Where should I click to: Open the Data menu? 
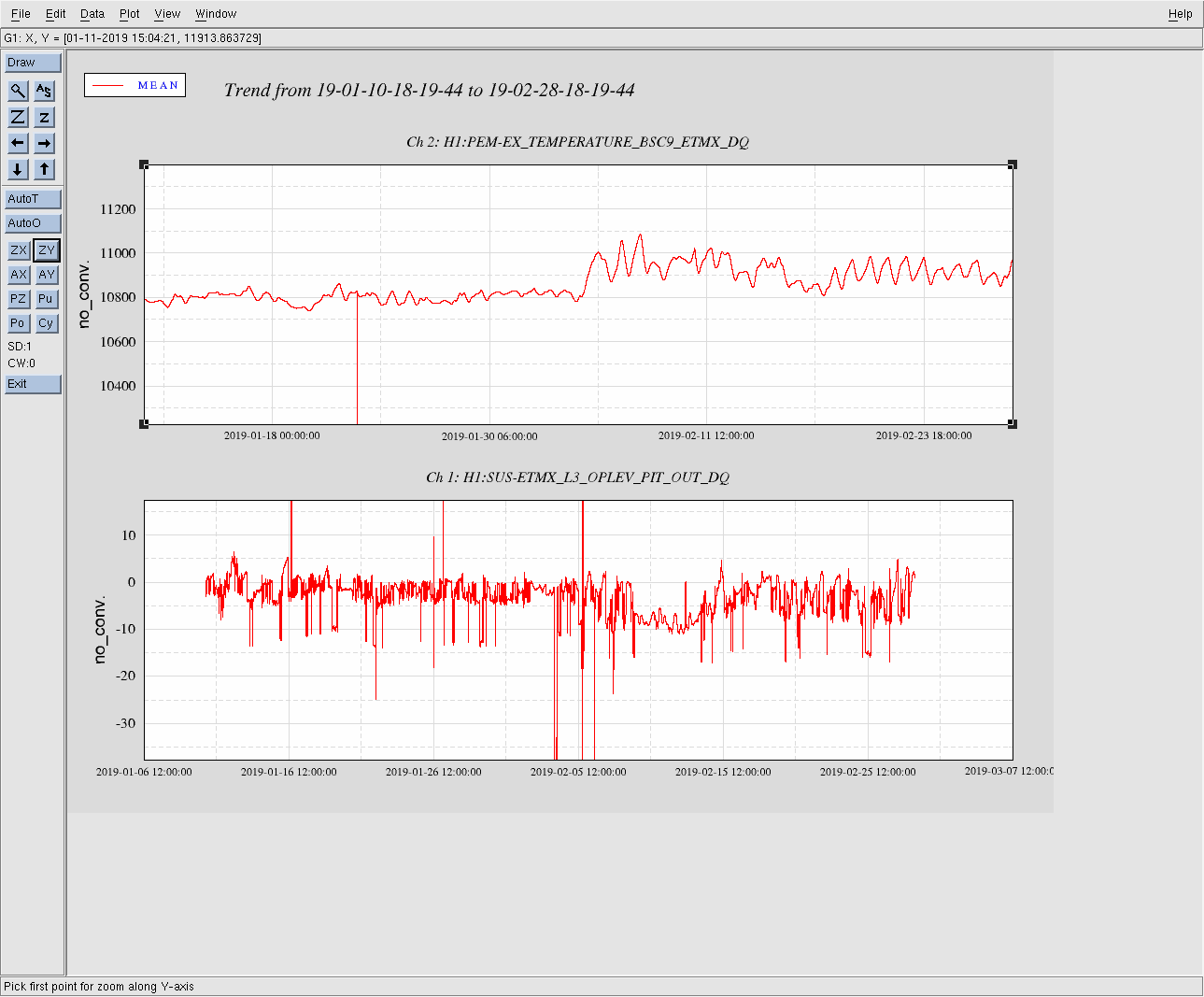(92, 14)
